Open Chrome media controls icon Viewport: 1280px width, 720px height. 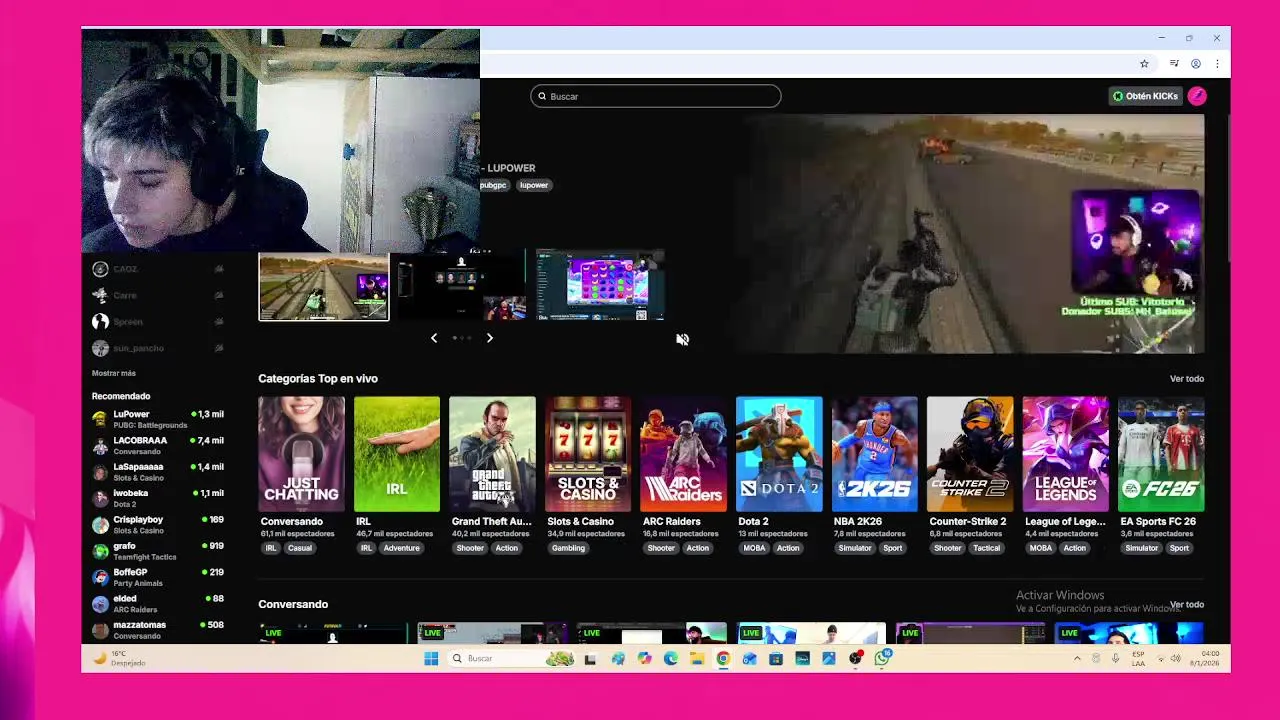pos(1173,64)
